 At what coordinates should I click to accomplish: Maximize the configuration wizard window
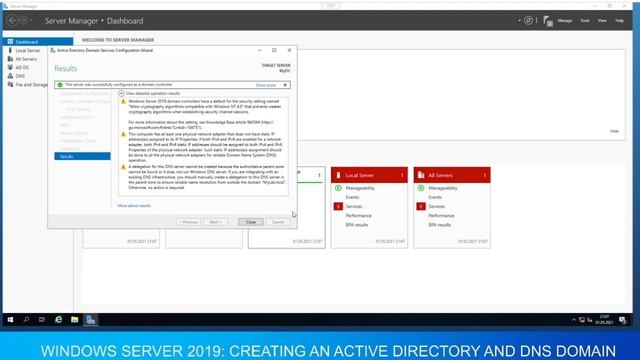tap(274, 50)
